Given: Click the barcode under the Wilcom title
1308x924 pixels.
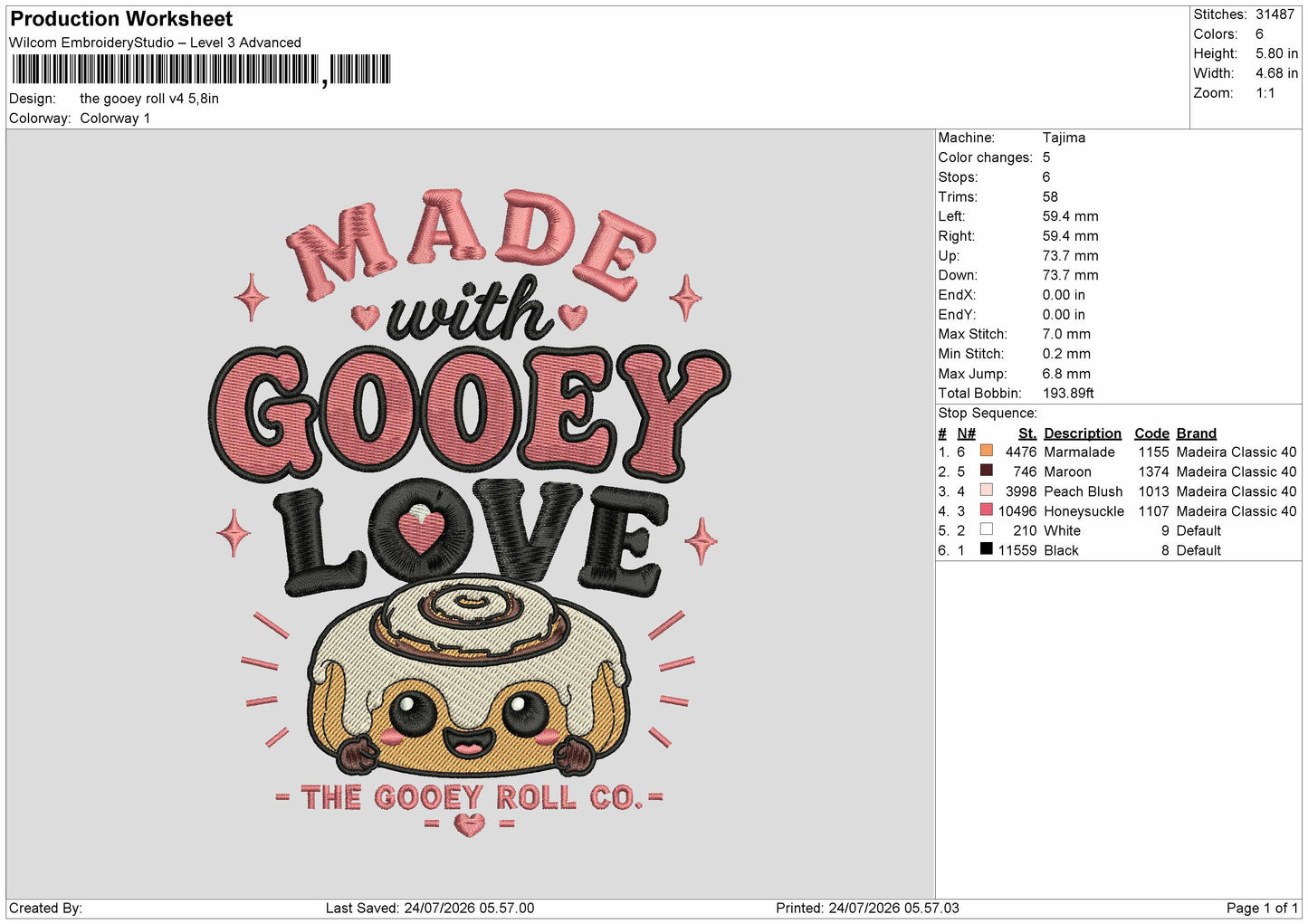Looking at the screenshot, I should (201, 70).
